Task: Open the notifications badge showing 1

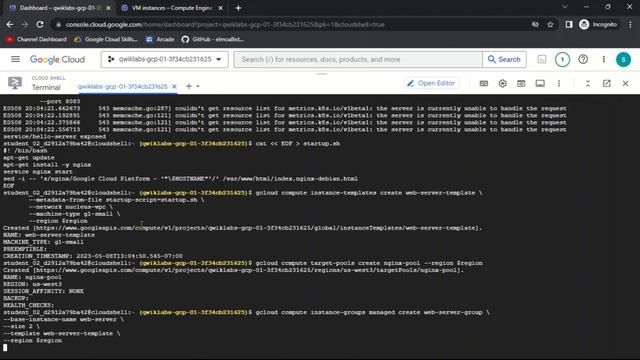Action: [562, 60]
